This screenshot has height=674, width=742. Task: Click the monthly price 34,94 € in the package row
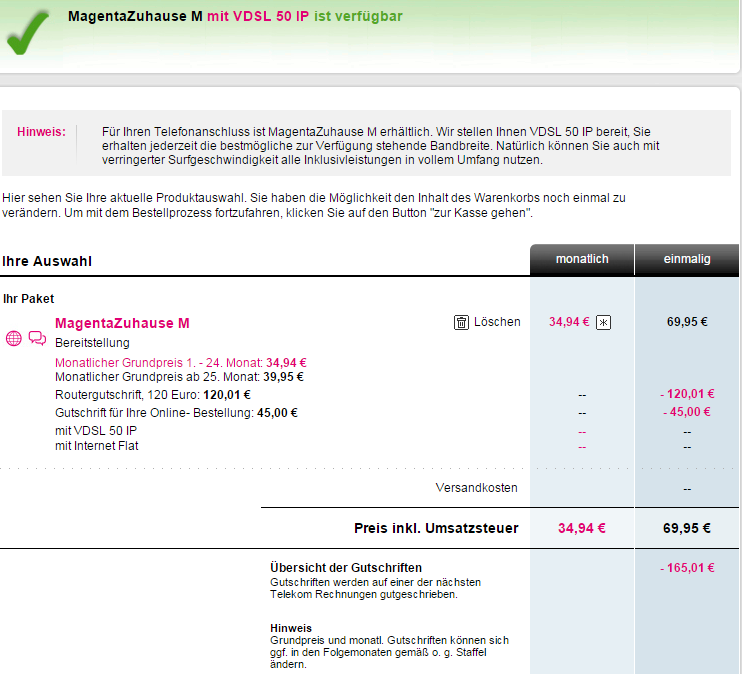pos(569,322)
